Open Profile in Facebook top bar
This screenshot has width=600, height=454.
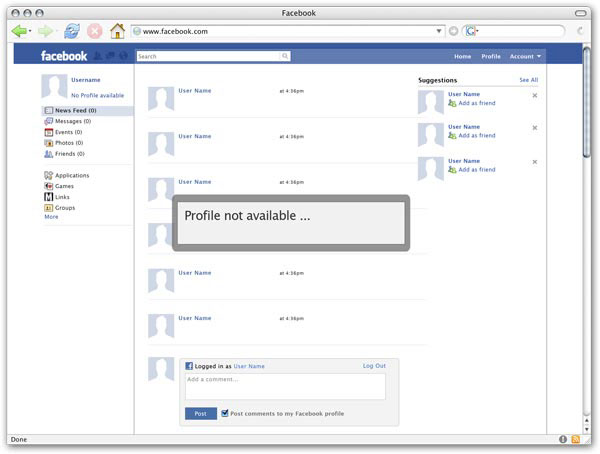click(x=491, y=56)
